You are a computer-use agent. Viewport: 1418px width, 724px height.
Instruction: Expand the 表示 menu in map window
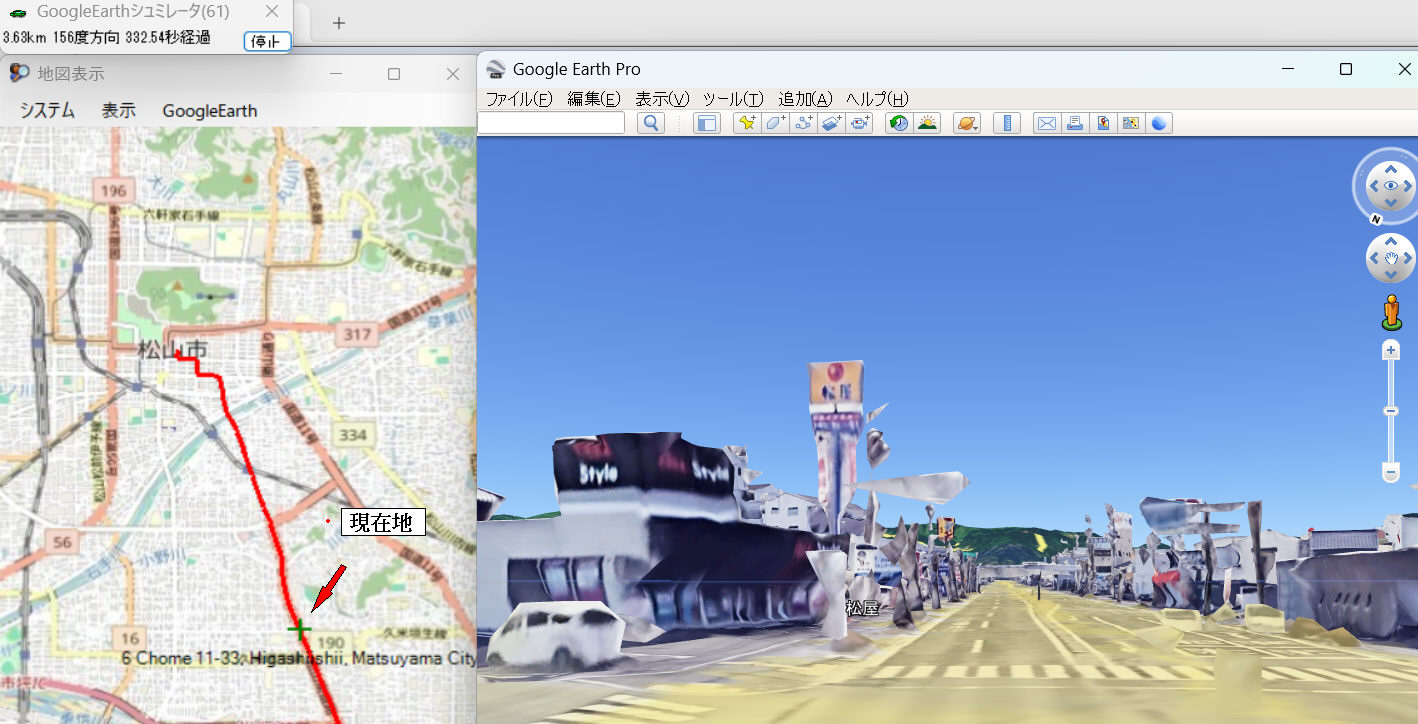click(118, 111)
